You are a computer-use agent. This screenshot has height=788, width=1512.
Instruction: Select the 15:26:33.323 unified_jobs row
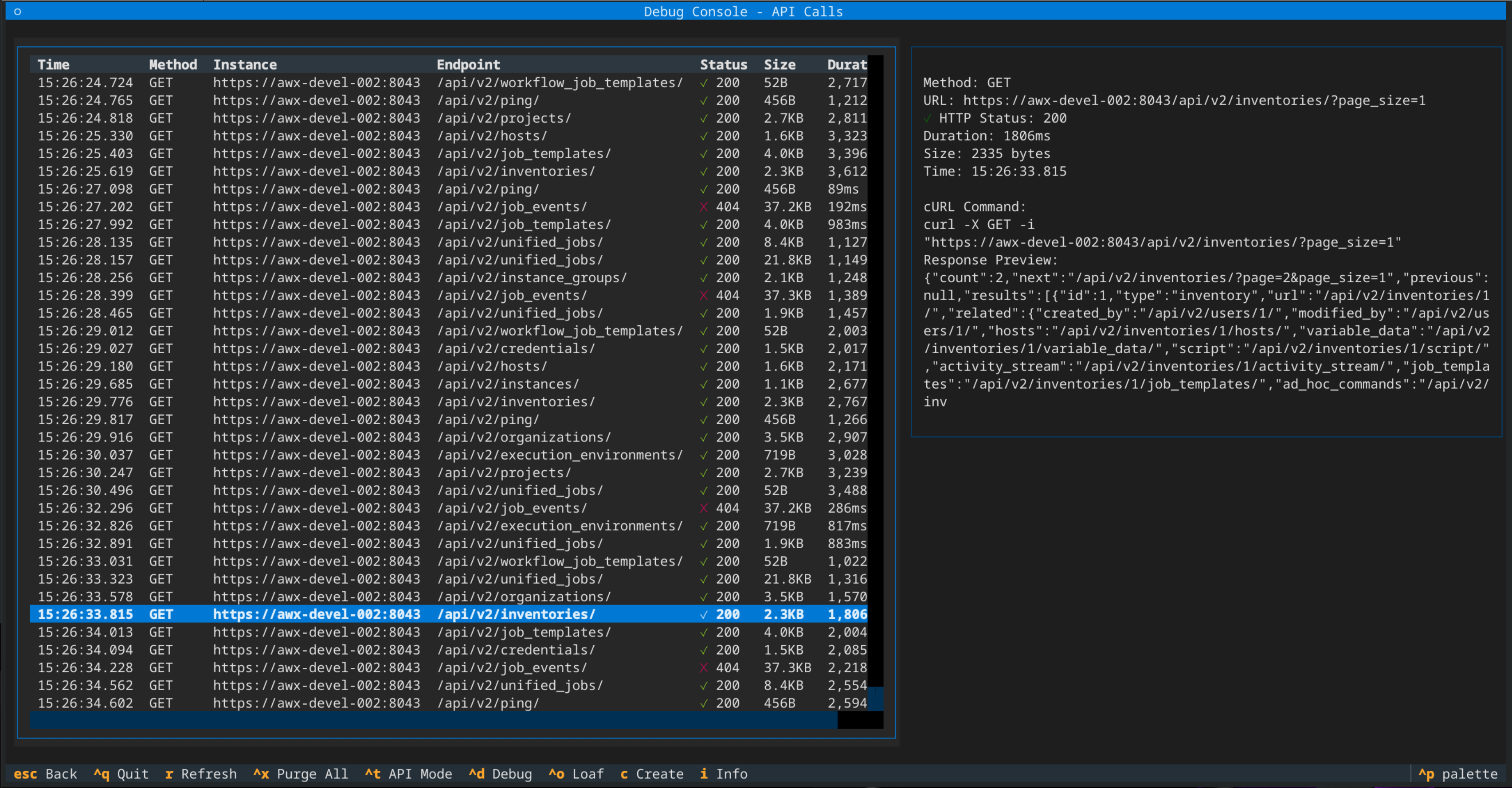448,579
